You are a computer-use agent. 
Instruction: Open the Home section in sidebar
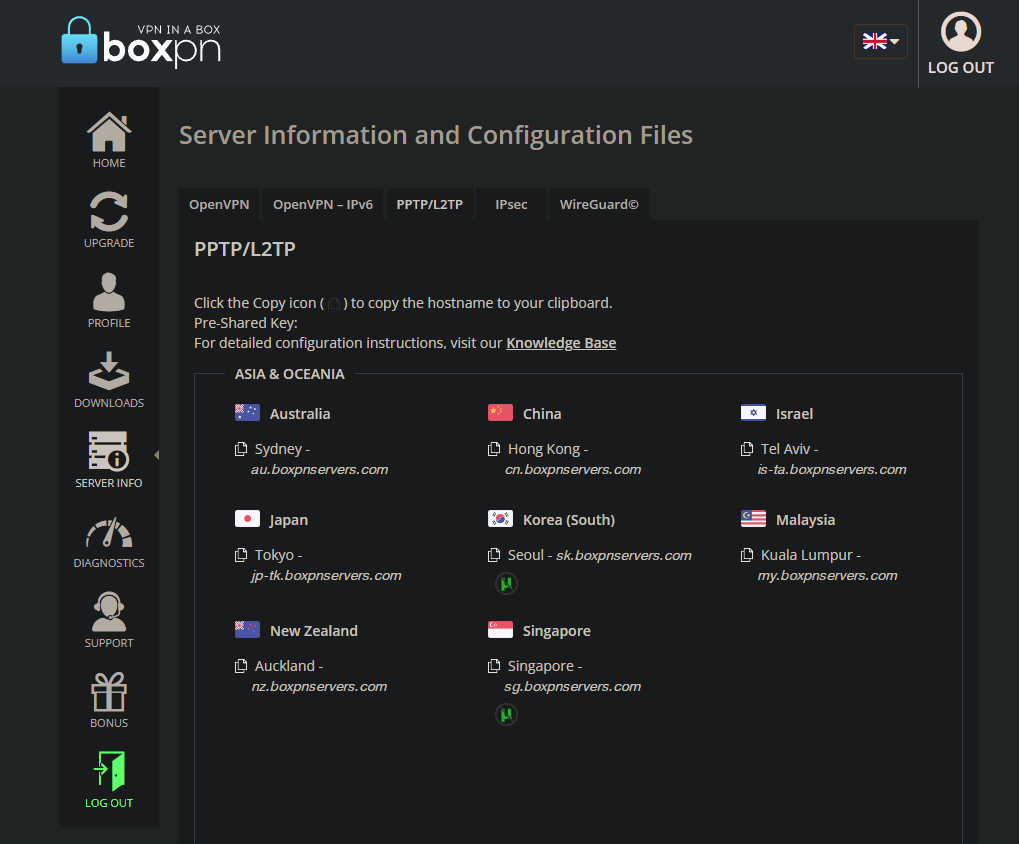(x=109, y=140)
